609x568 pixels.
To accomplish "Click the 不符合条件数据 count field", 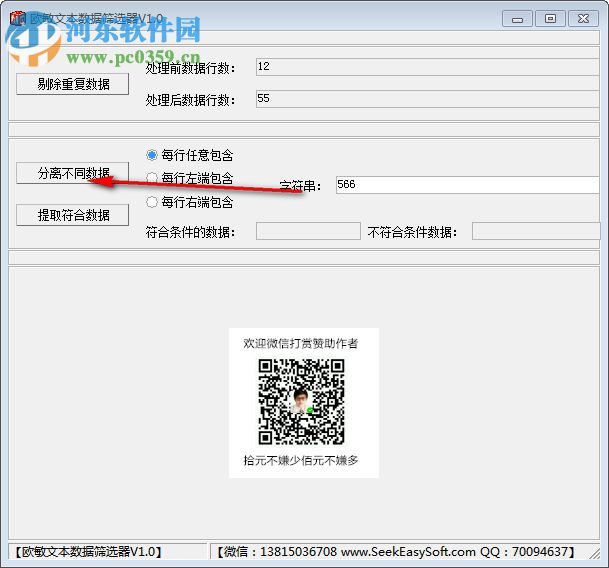I will pyautogui.click(x=536, y=231).
